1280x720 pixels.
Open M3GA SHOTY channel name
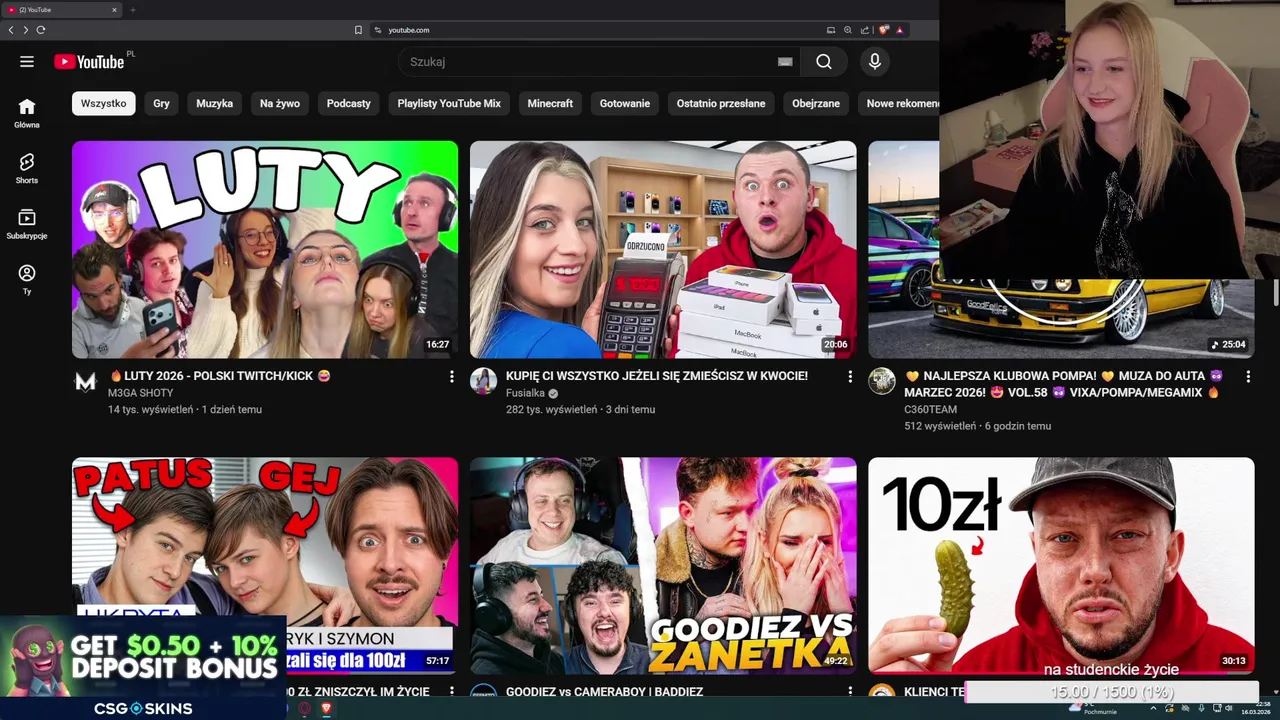click(x=140, y=393)
